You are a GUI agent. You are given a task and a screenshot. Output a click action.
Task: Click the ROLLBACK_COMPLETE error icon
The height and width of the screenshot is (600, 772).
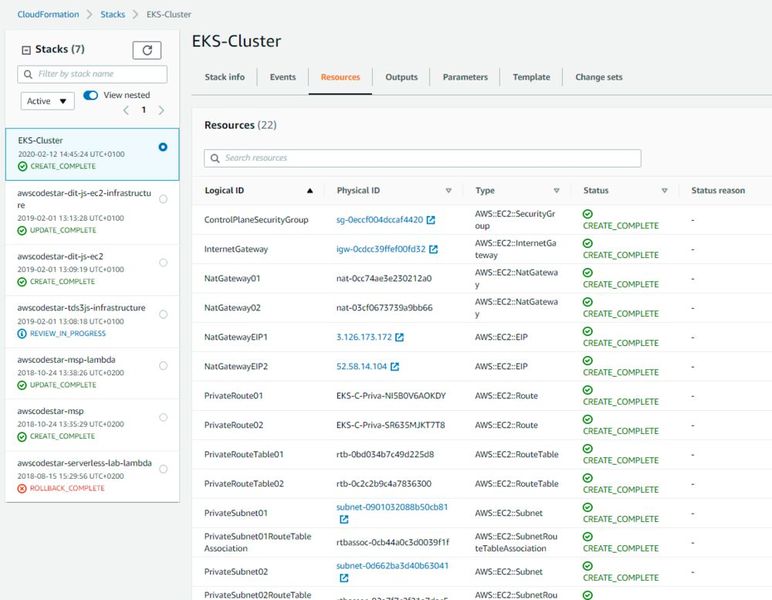point(22,488)
